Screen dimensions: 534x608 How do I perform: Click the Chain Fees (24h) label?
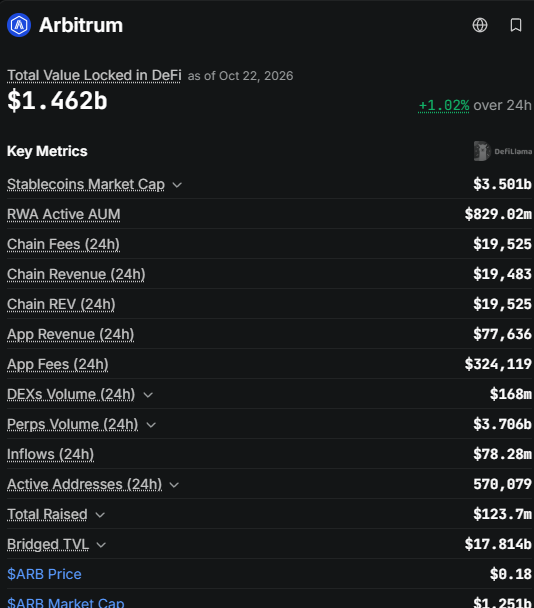[63, 244]
